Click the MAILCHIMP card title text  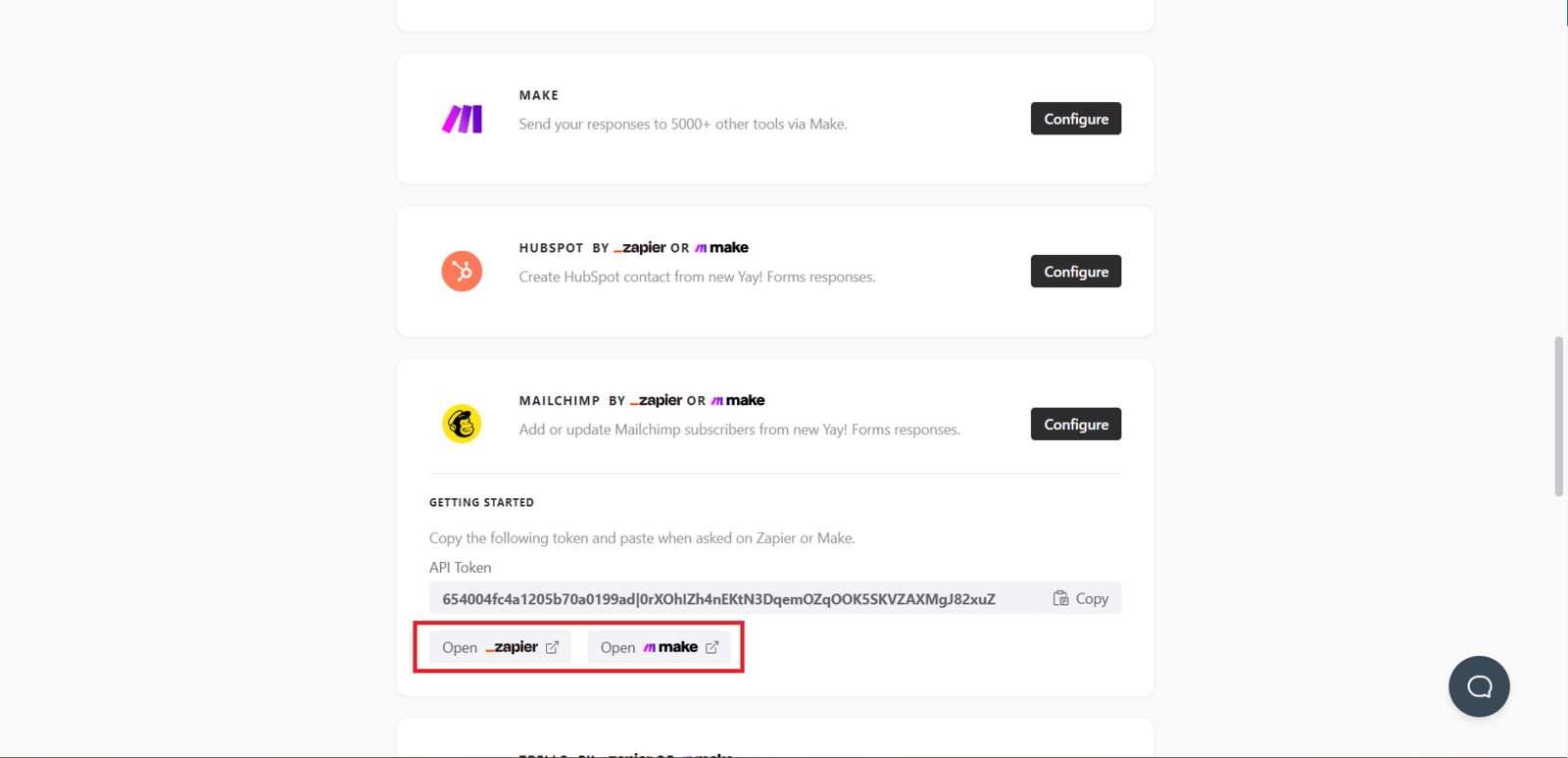[559, 401]
